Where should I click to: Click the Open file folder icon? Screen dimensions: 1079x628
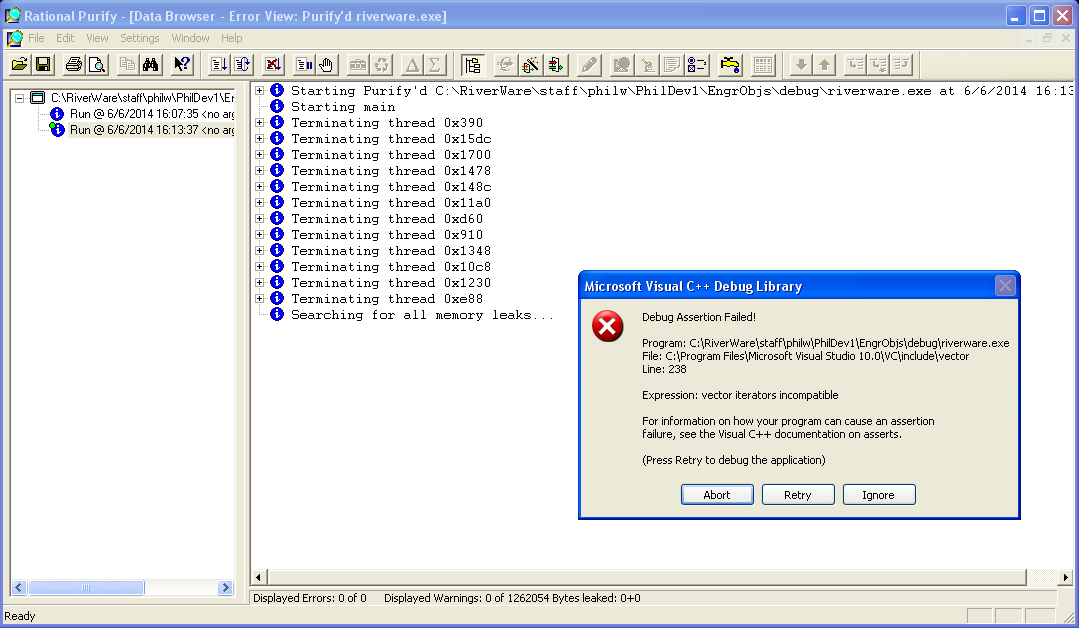19,65
